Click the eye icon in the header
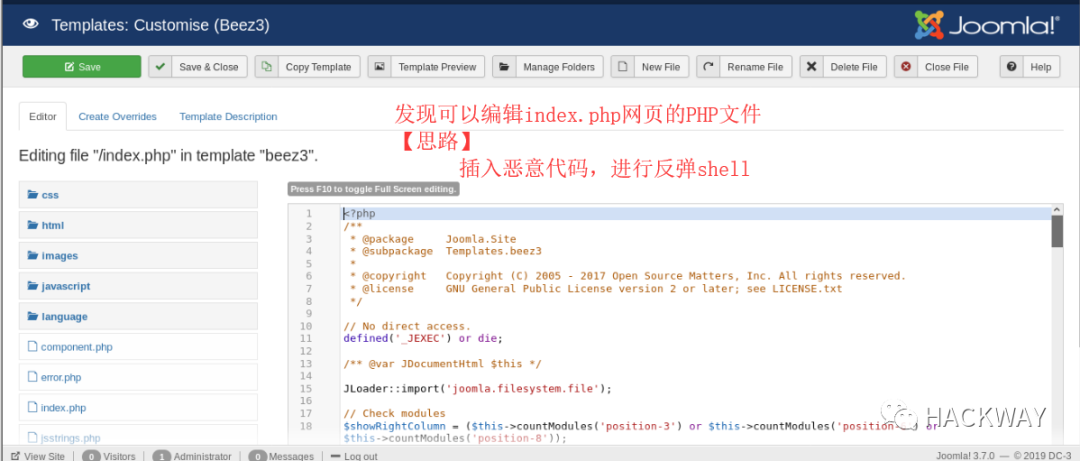This screenshot has width=1080, height=461. (30, 25)
